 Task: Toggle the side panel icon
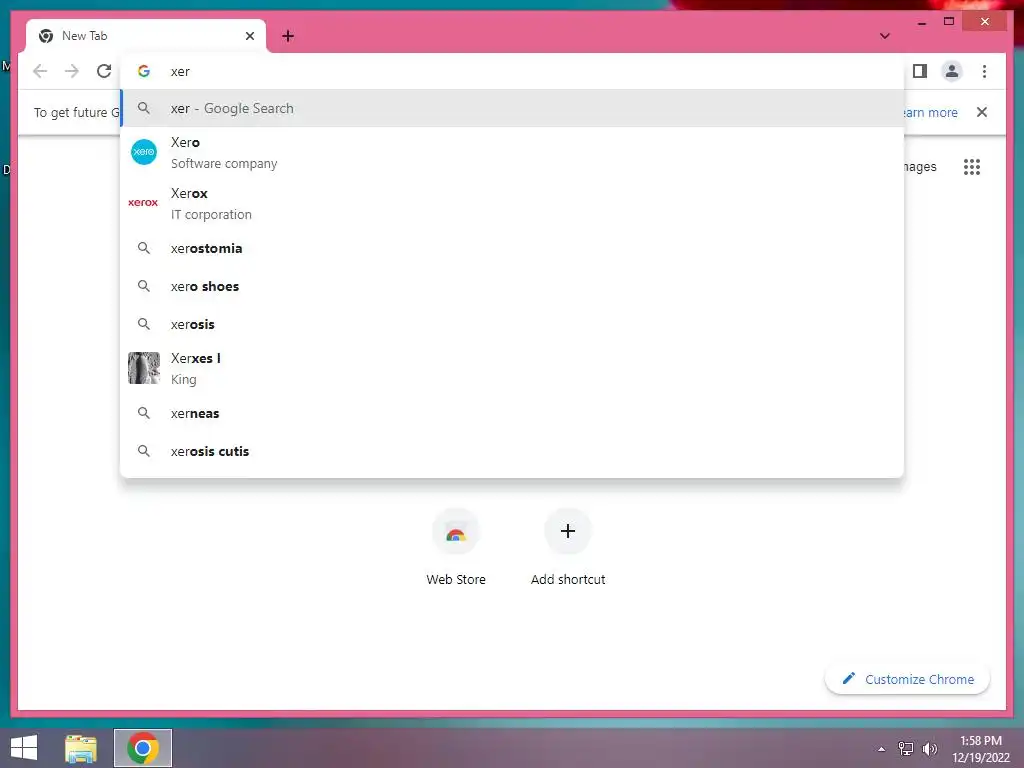[920, 71]
